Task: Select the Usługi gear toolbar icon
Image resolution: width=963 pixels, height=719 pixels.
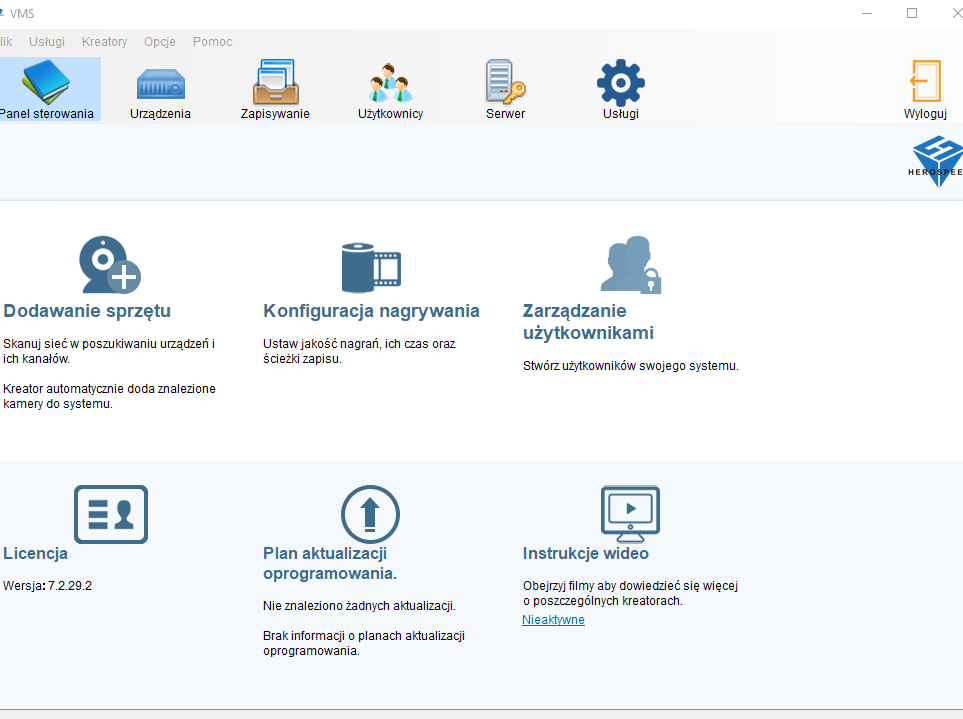Action: pos(620,85)
